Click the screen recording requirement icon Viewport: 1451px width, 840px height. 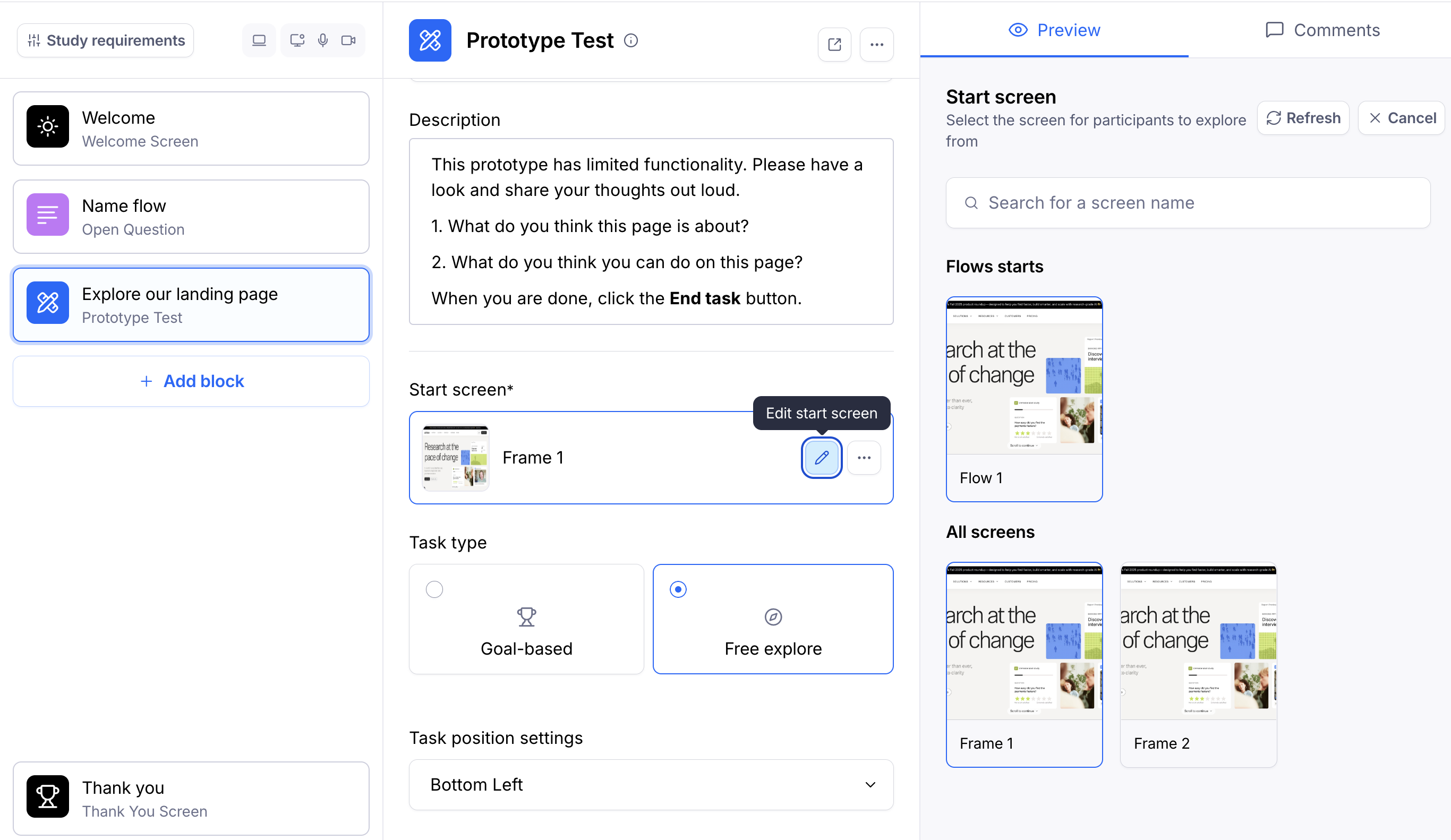tap(297, 40)
